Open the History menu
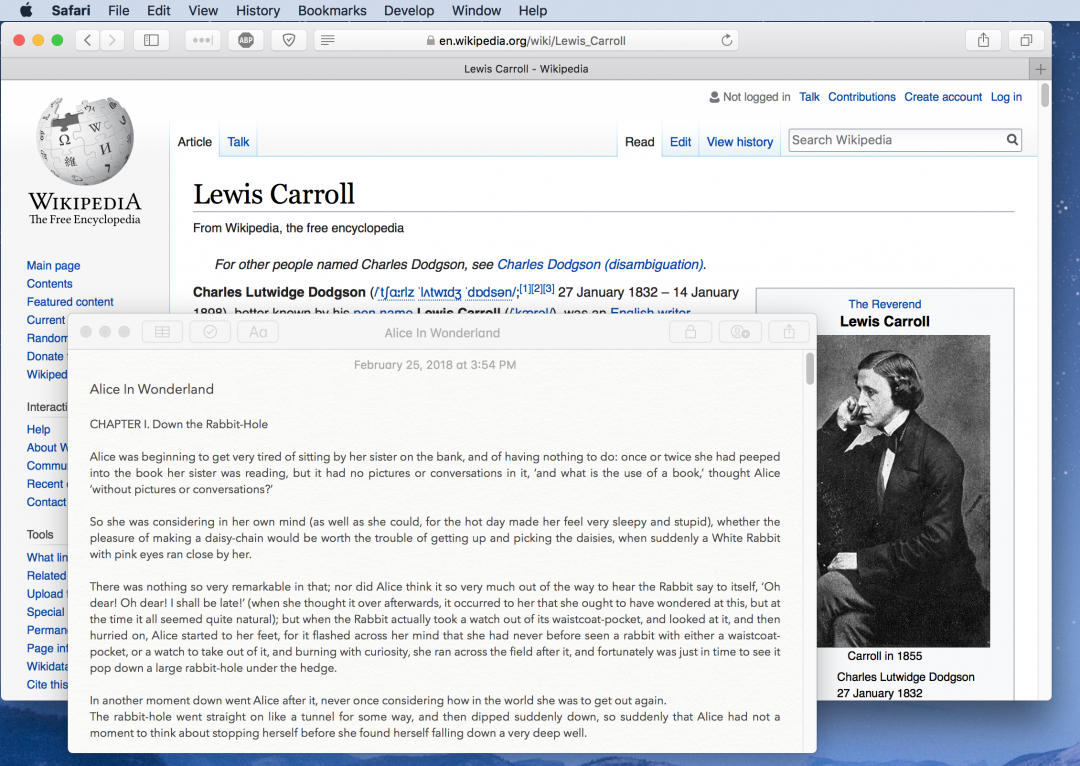 click(x=258, y=10)
